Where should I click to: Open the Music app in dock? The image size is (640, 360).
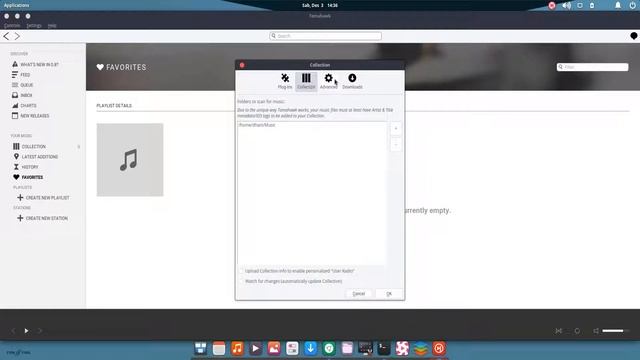[237, 348]
